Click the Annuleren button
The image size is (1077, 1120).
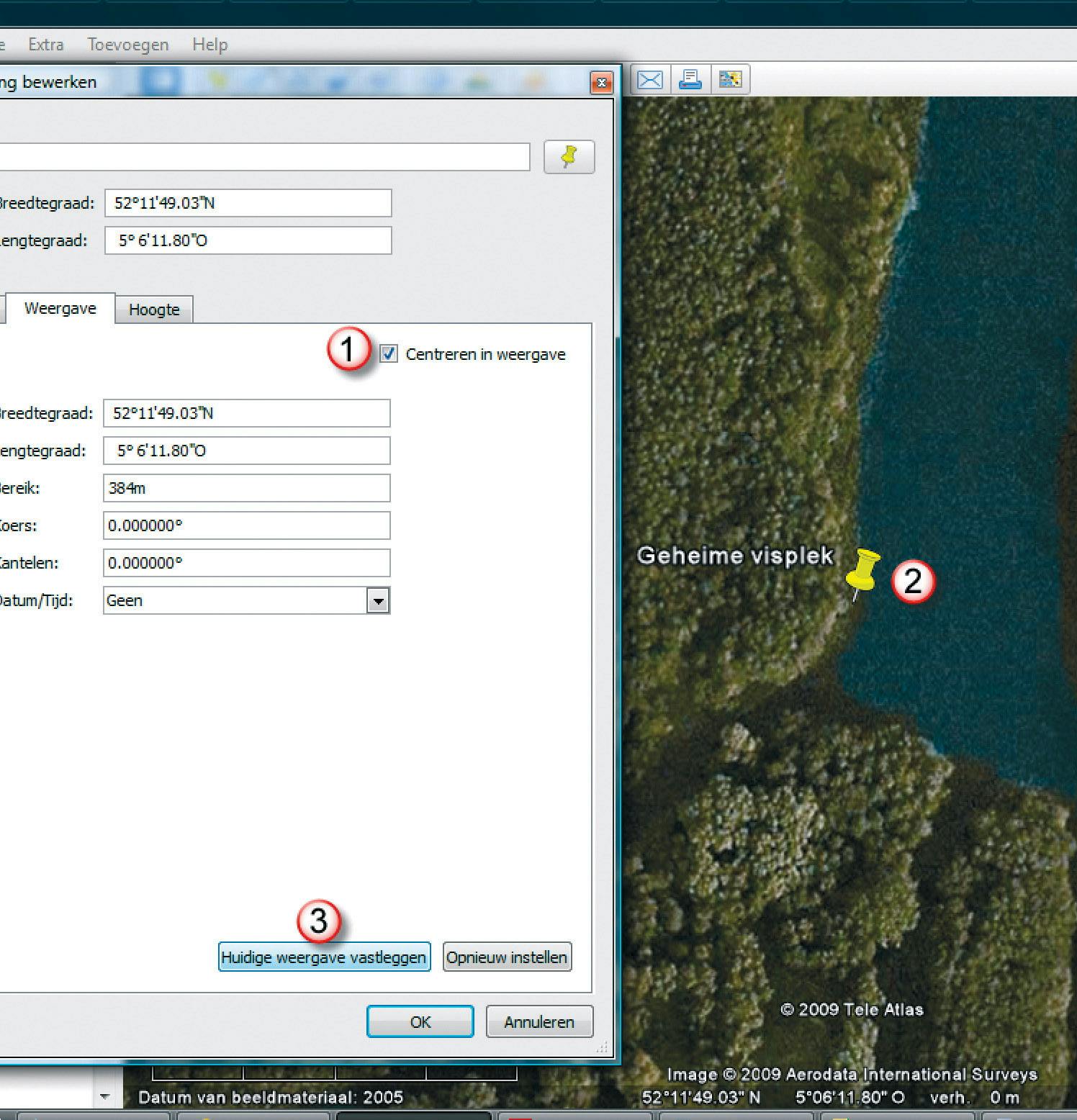coord(539,1022)
